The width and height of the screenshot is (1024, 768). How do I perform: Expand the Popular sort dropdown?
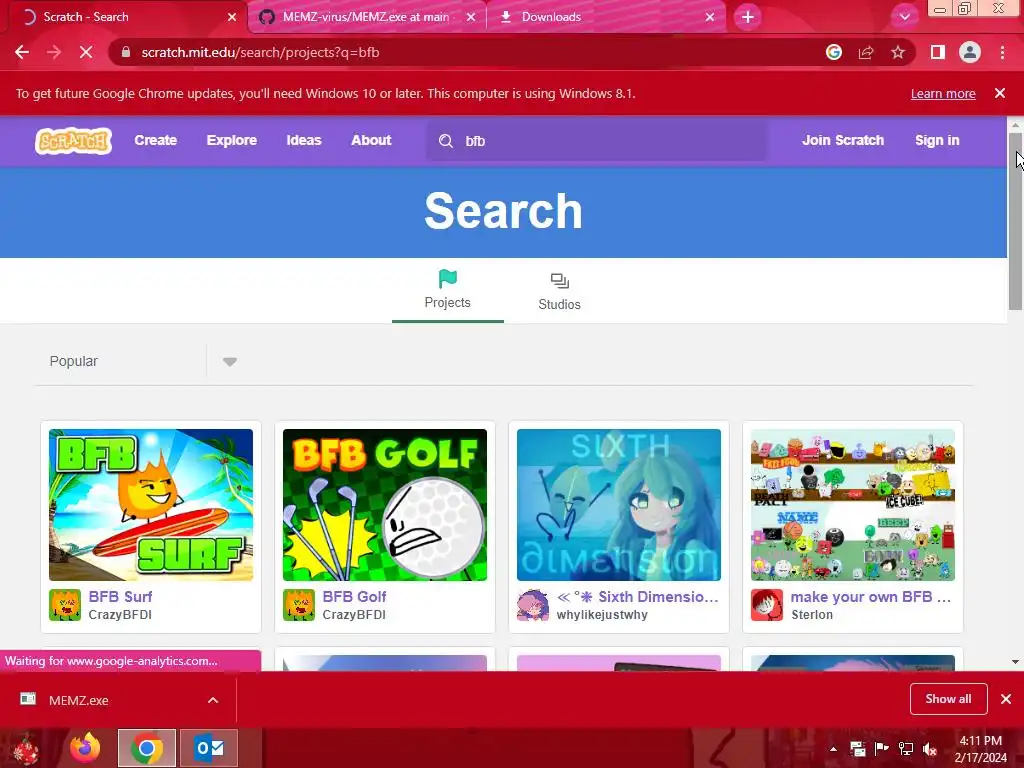point(229,362)
